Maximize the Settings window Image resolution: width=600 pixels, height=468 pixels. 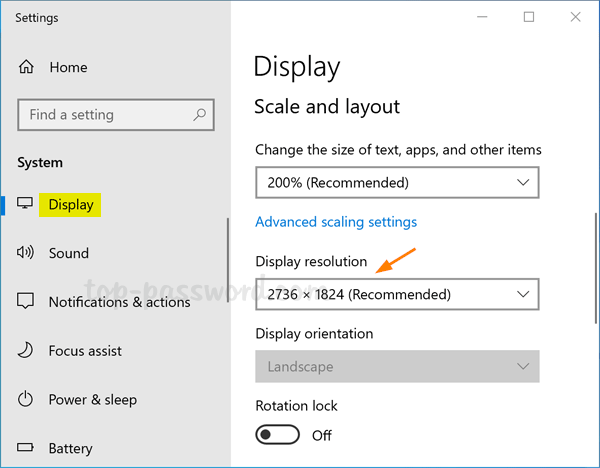point(529,17)
